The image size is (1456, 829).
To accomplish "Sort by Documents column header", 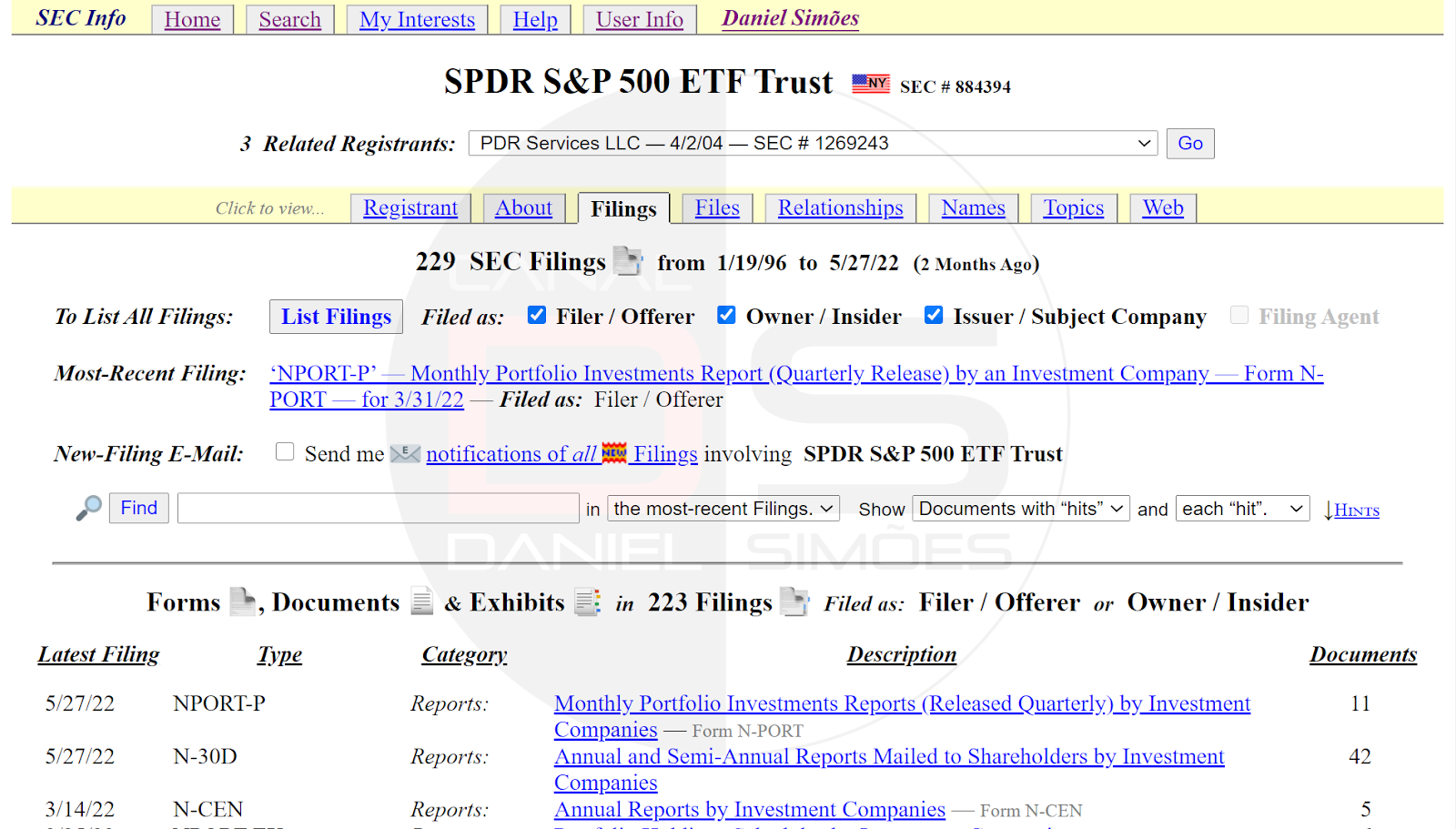I will [1363, 654].
